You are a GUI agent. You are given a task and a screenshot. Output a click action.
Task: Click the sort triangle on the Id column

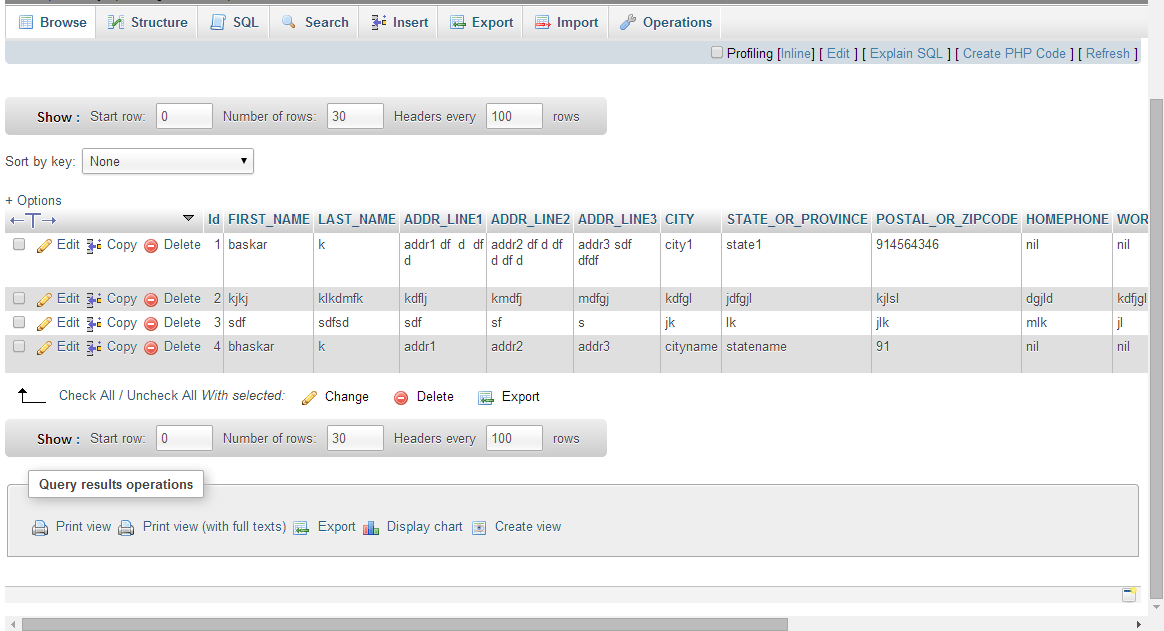[x=188, y=217]
